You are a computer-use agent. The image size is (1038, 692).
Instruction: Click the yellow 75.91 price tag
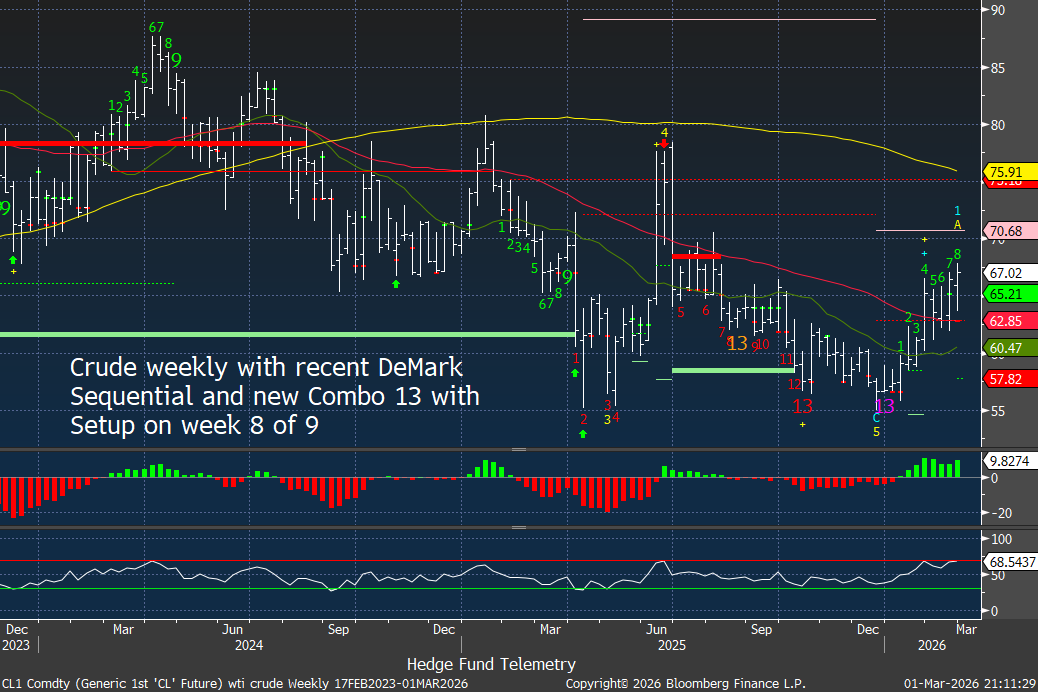1003,170
